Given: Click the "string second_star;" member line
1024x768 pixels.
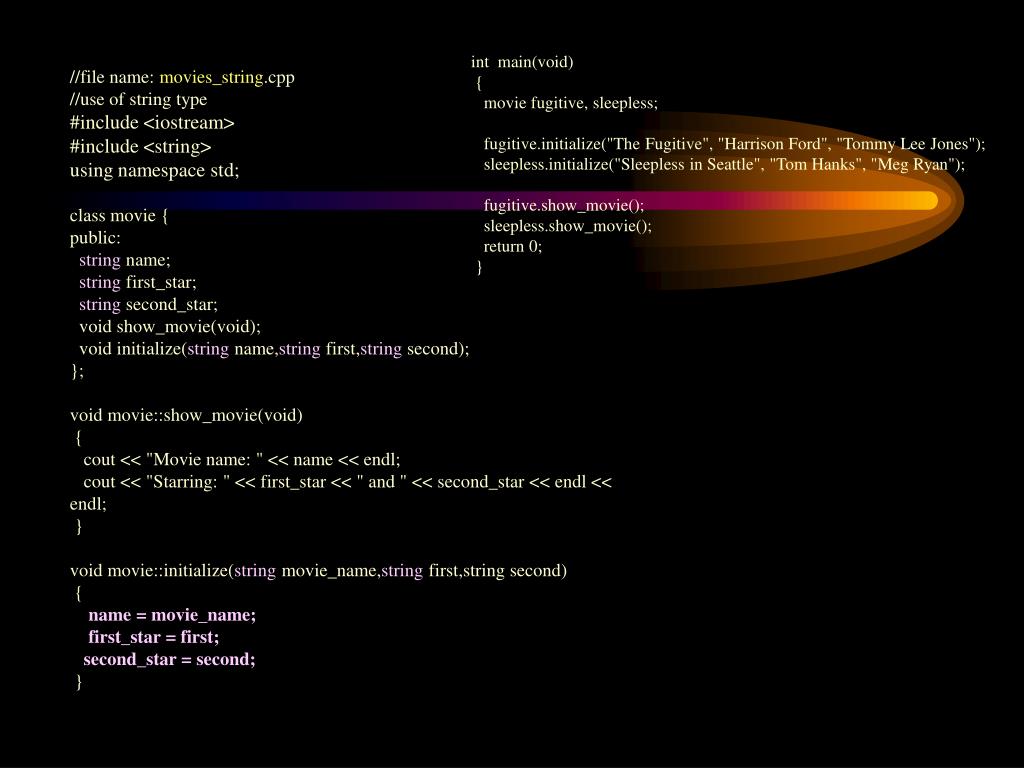Looking at the screenshot, I should [x=148, y=305].
